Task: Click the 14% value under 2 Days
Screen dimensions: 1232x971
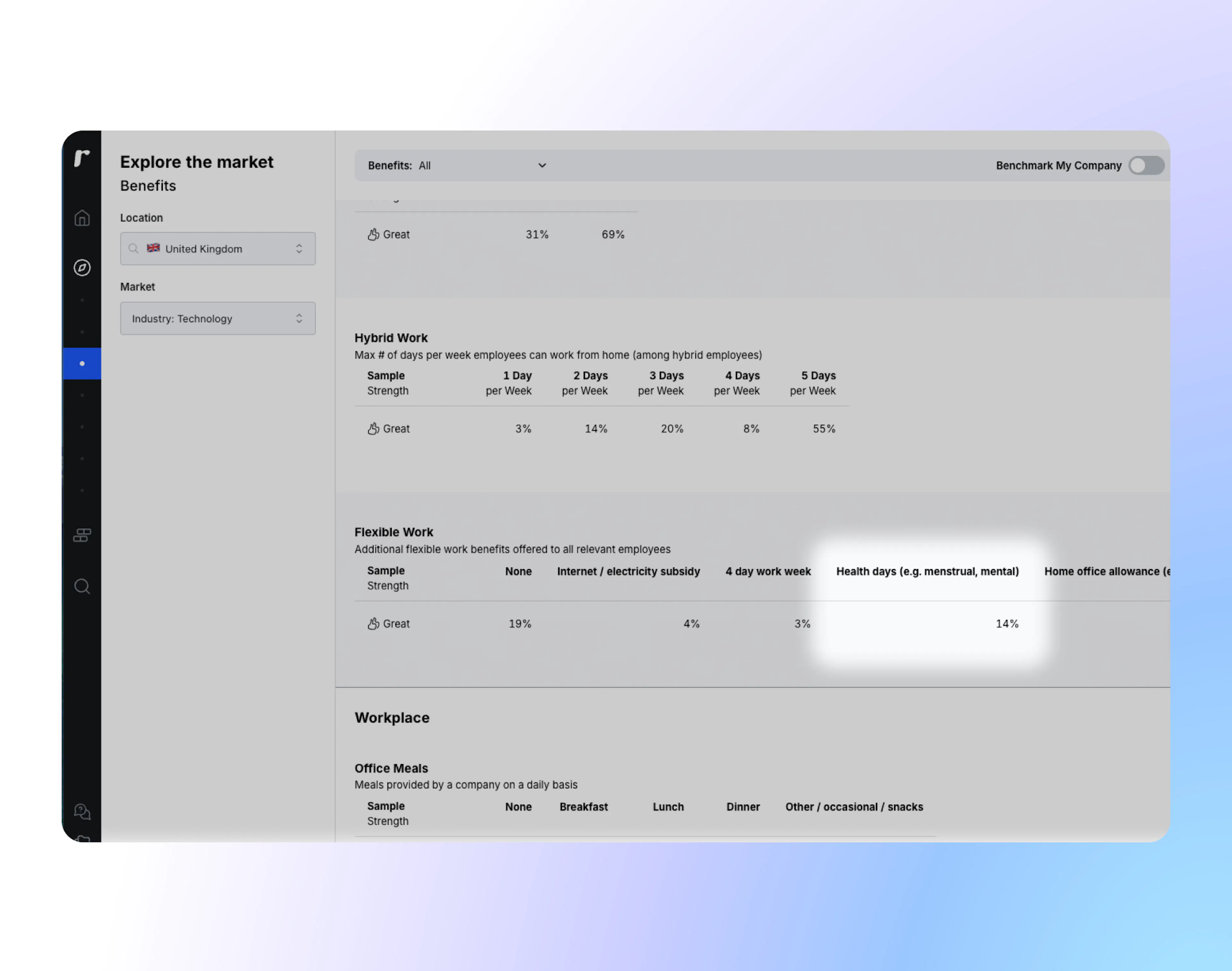Action: [x=596, y=429]
